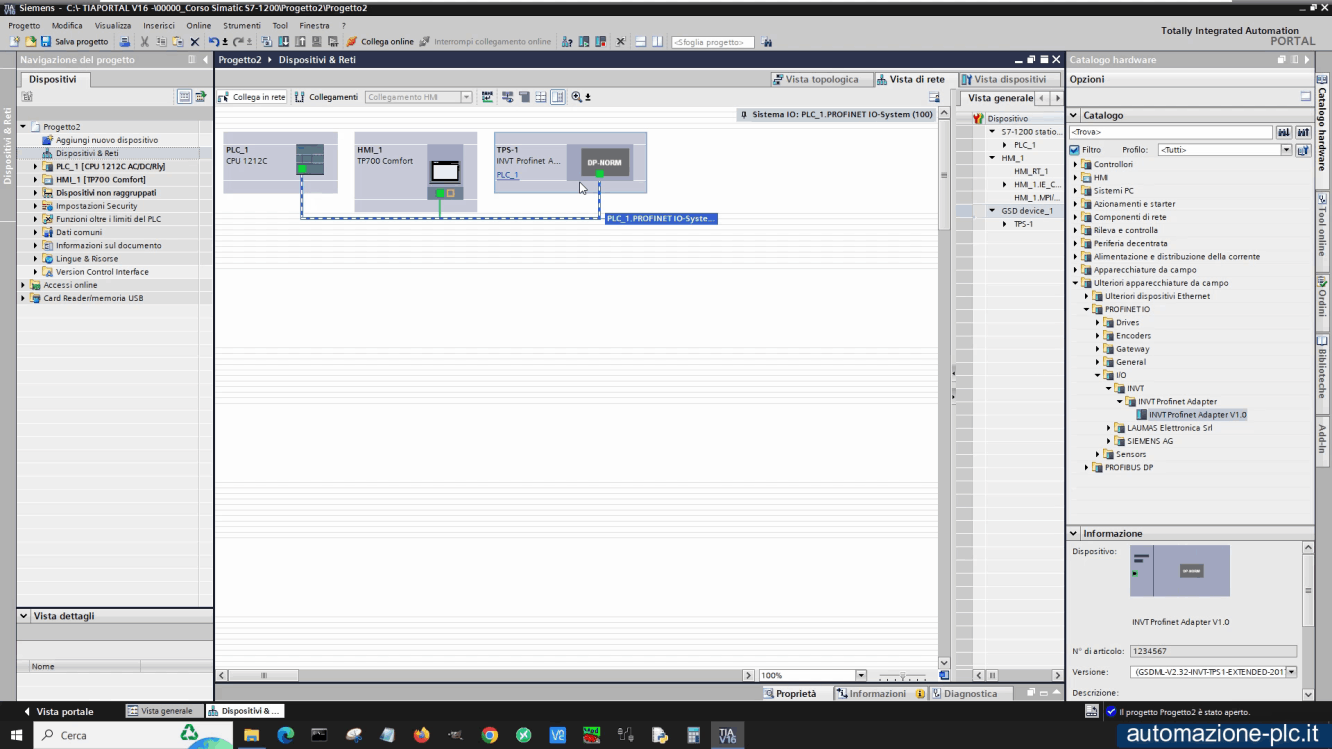The height and width of the screenshot is (749, 1332).
Task: Select Dati comuni in project tree
Action: tap(78, 232)
